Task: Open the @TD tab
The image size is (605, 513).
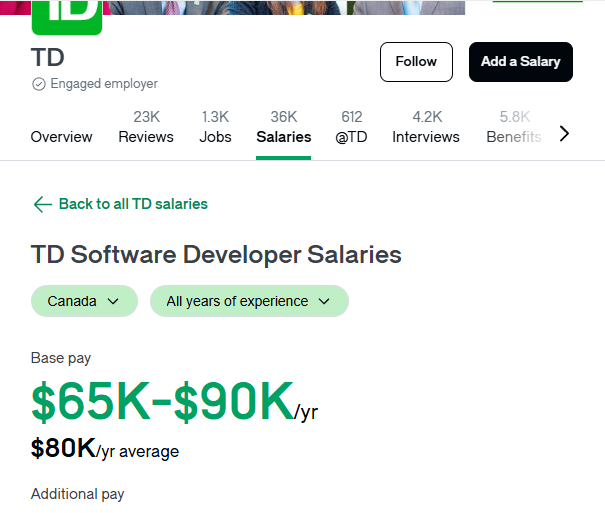Action: tap(351, 127)
